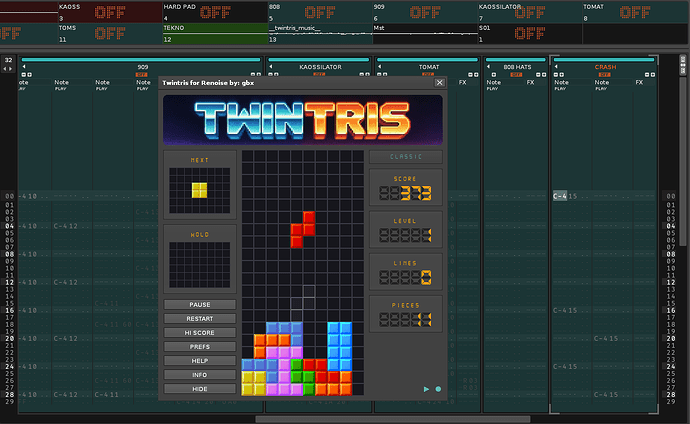The image size is (690, 424).
Task: Collapse the CRASH track with its arrow
Action: pos(556,67)
